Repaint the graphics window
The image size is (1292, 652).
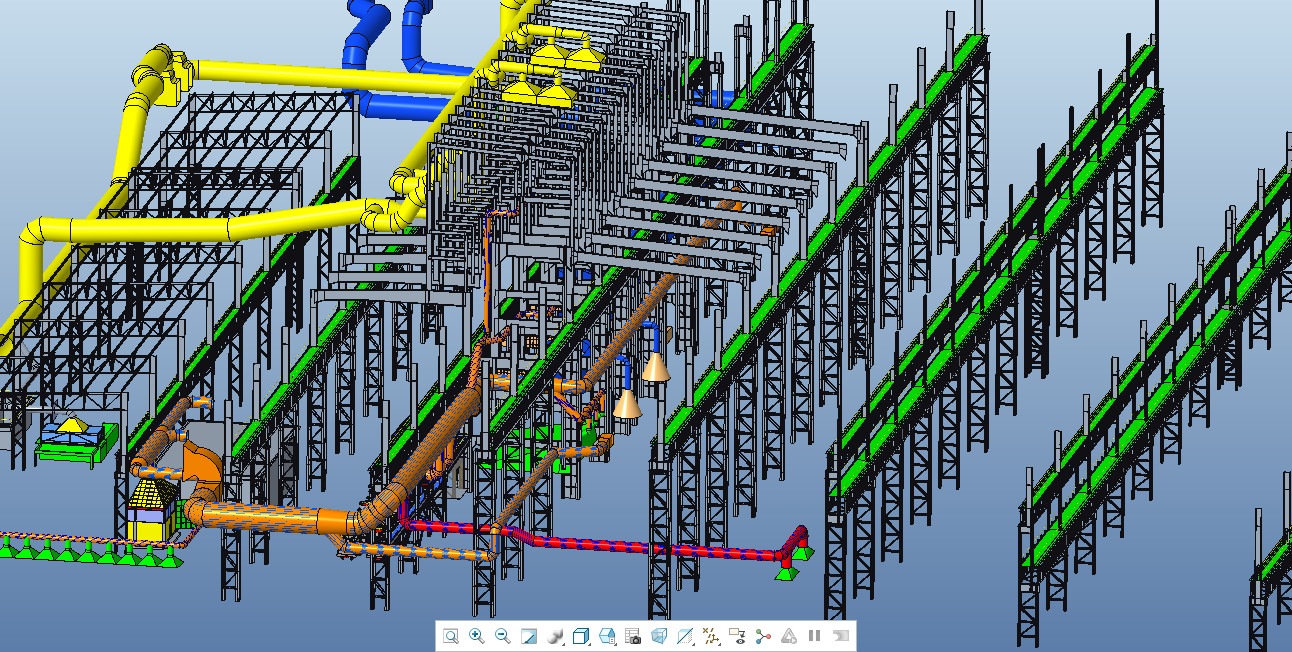(529, 636)
